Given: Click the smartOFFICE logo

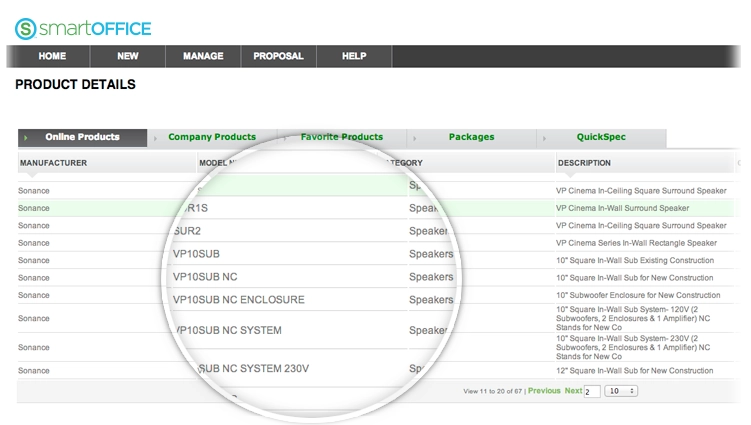Looking at the screenshot, I should (83, 29).
